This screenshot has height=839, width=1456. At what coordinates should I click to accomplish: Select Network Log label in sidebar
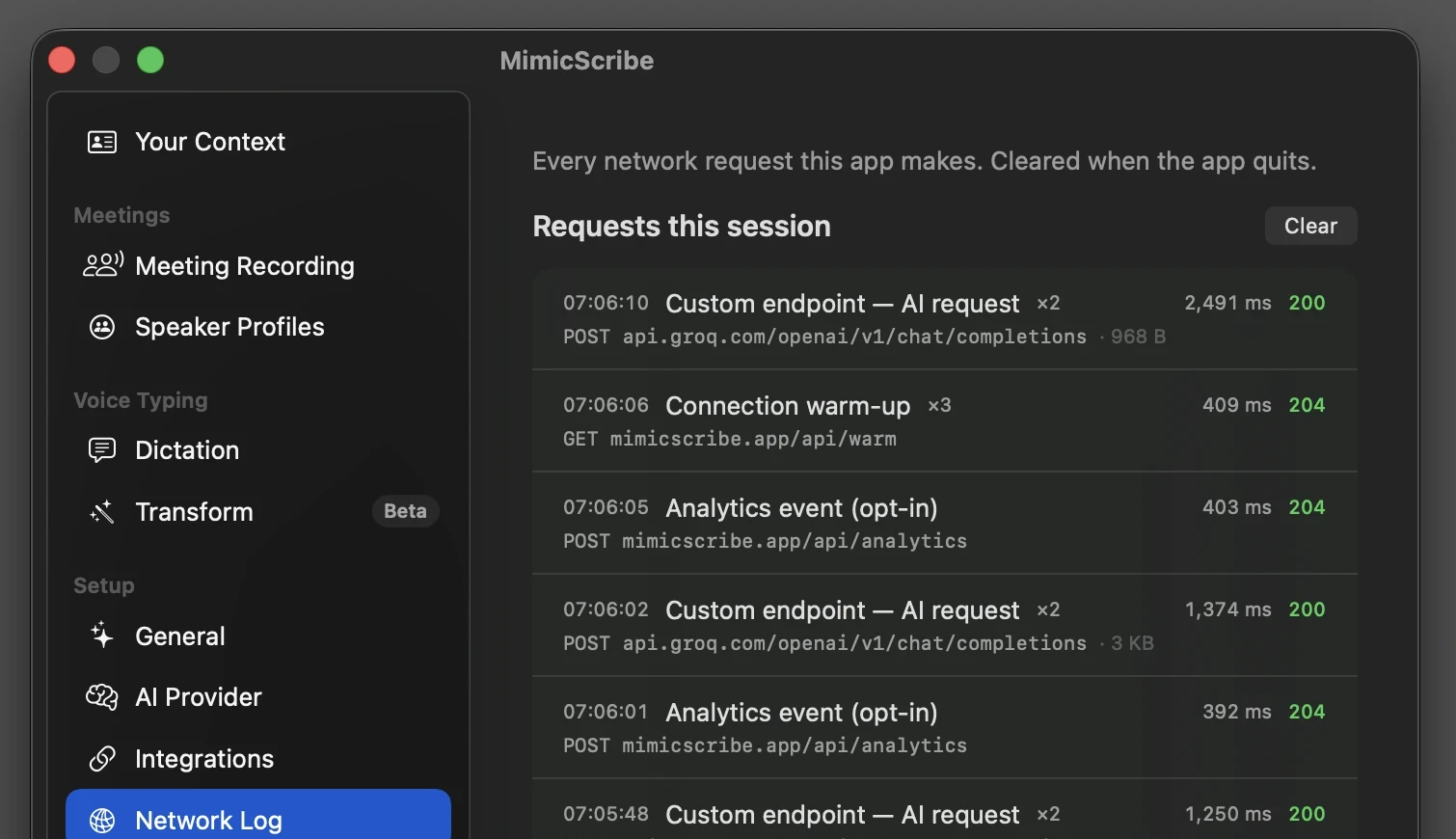pos(208,820)
